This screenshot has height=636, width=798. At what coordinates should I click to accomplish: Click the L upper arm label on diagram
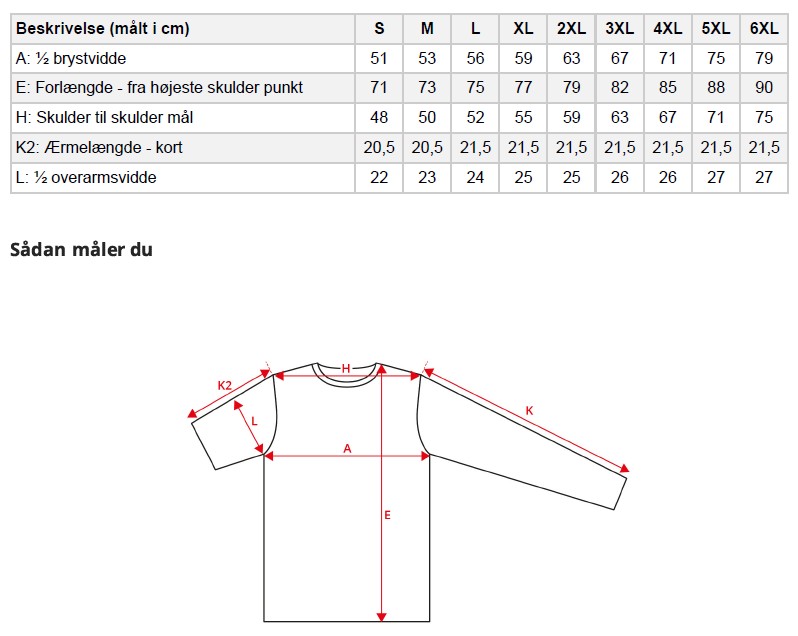pos(254,421)
